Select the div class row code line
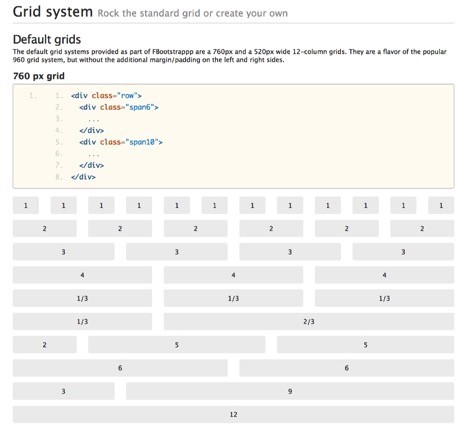The width and height of the screenshot is (470, 435). [106, 95]
